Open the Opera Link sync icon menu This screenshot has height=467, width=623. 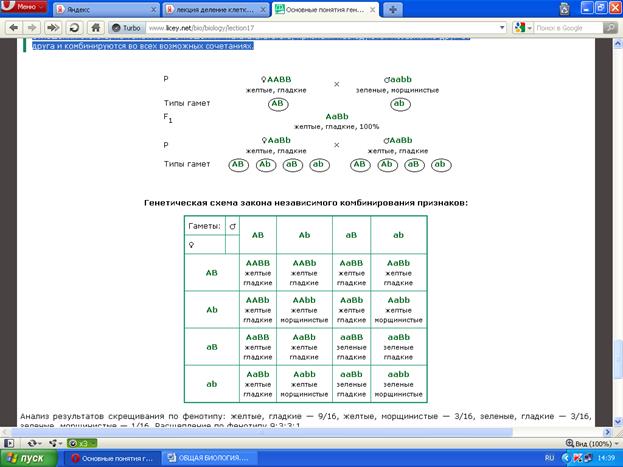pyautogui.click(x=34, y=443)
